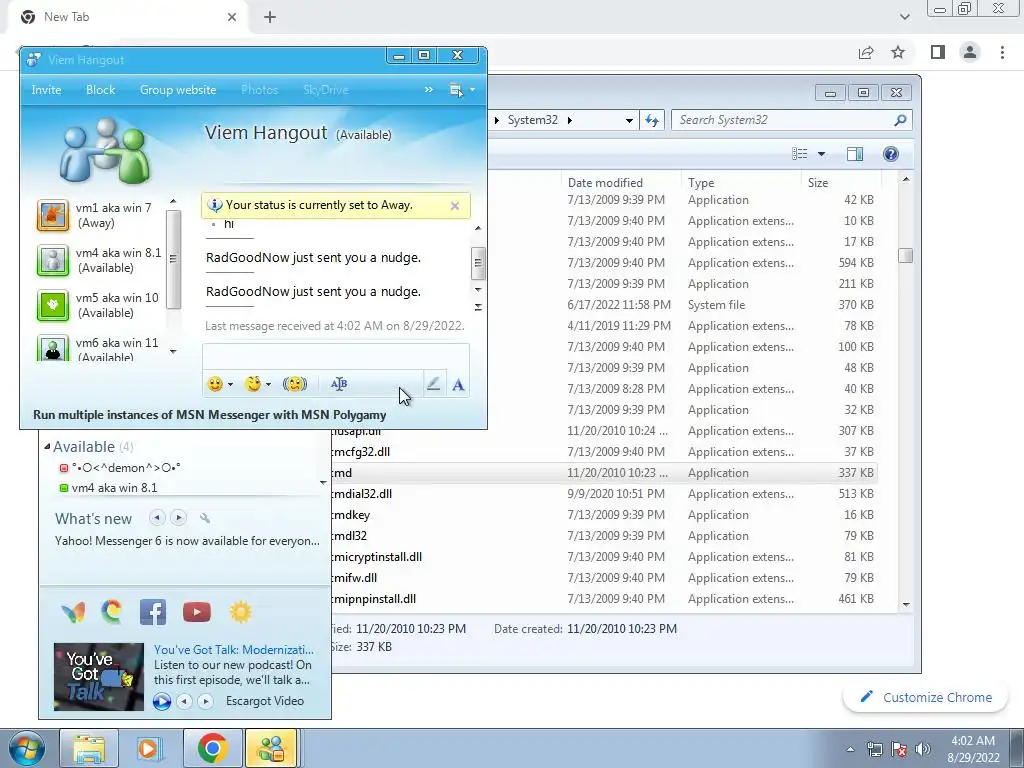Show hidden system tray icons
Image resolution: width=1024 pixels, height=768 pixels.
(x=850, y=749)
